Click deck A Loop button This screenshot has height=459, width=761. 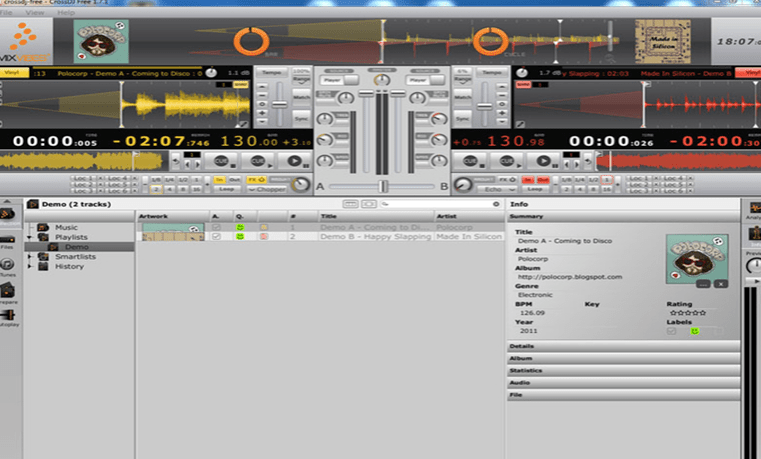[x=226, y=189]
